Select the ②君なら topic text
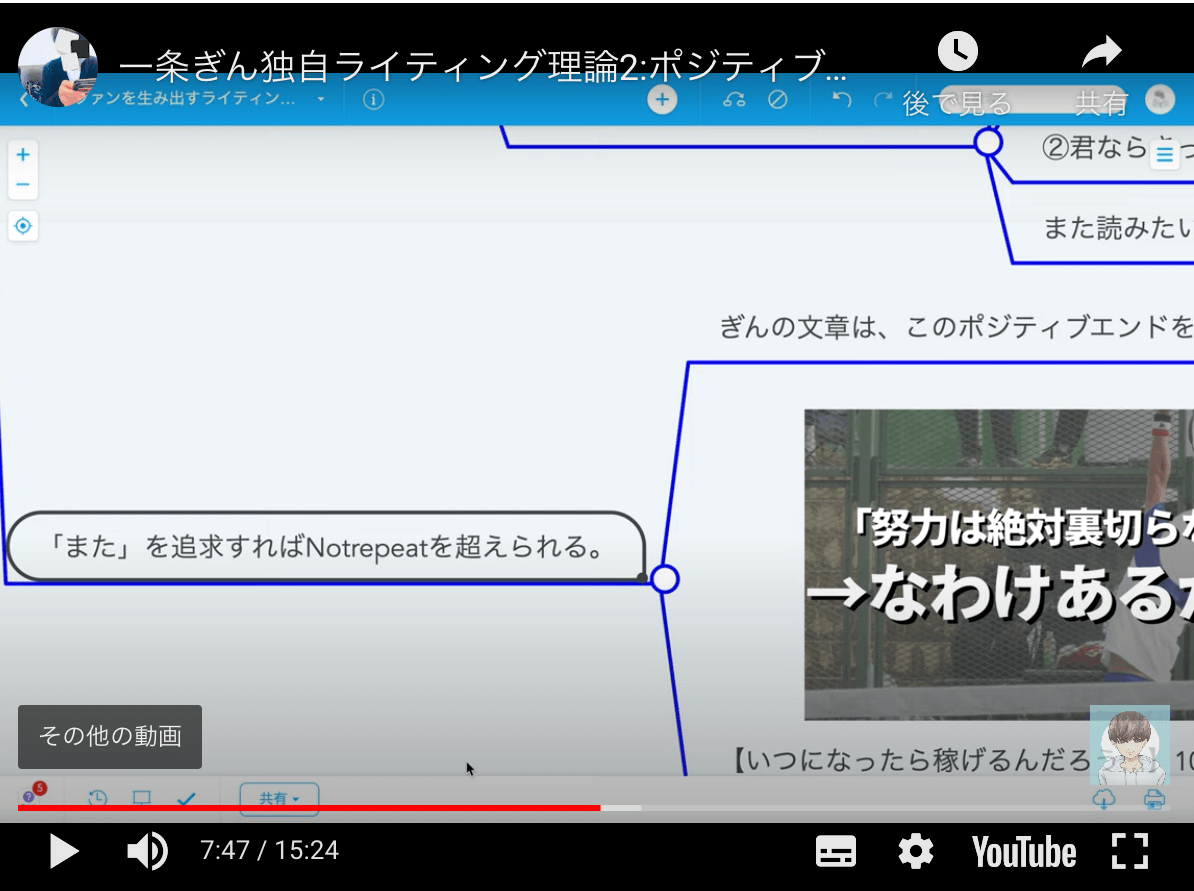This screenshot has width=1194, height=891. tap(1093, 148)
